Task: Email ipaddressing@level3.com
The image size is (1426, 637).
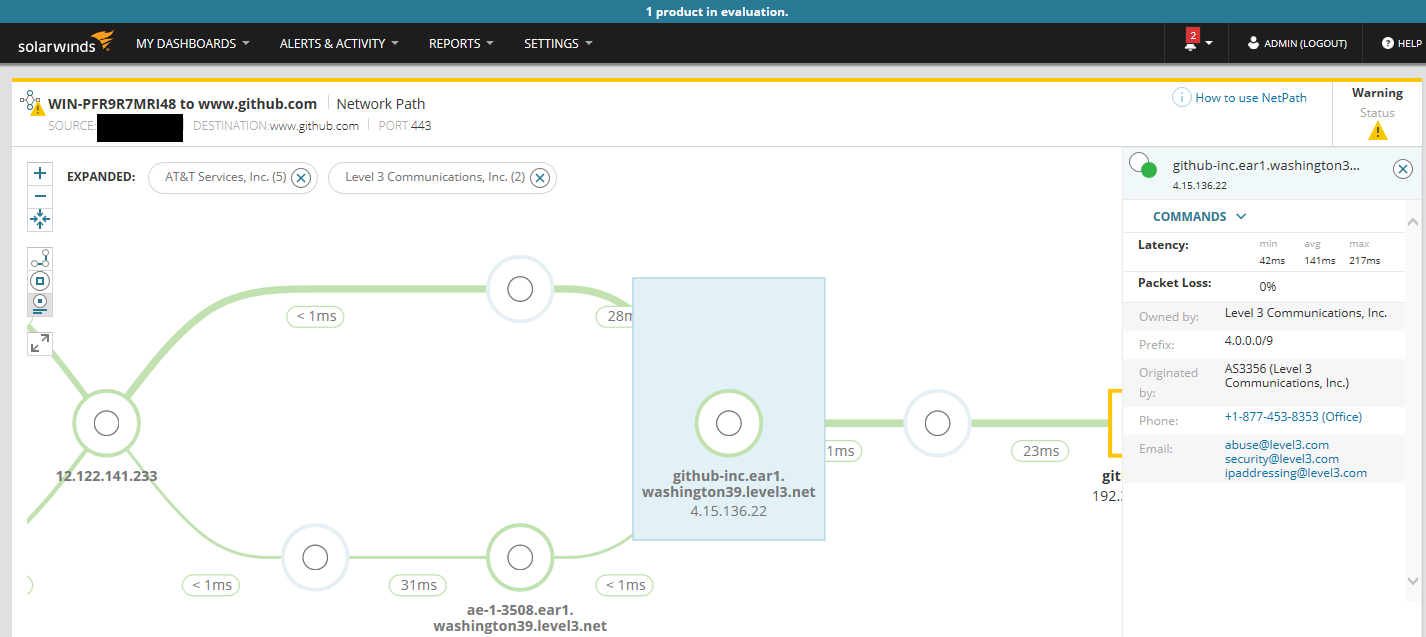Action: pyautogui.click(x=1296, y=473)
